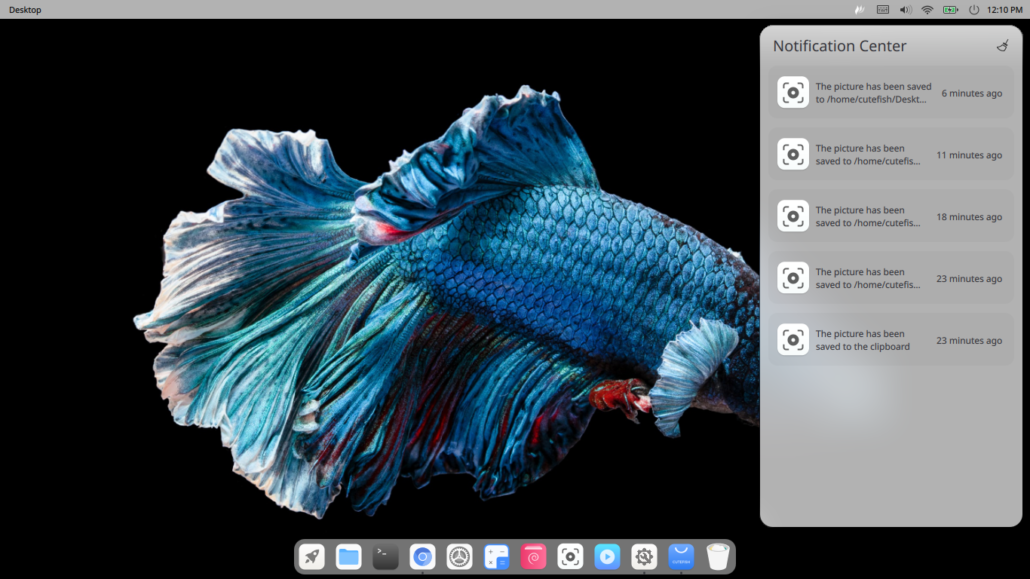The width and height of the screenshot is (1030, 579).
Task: Click the Desktop label in the top bar
Action: [x=25, y=10]
